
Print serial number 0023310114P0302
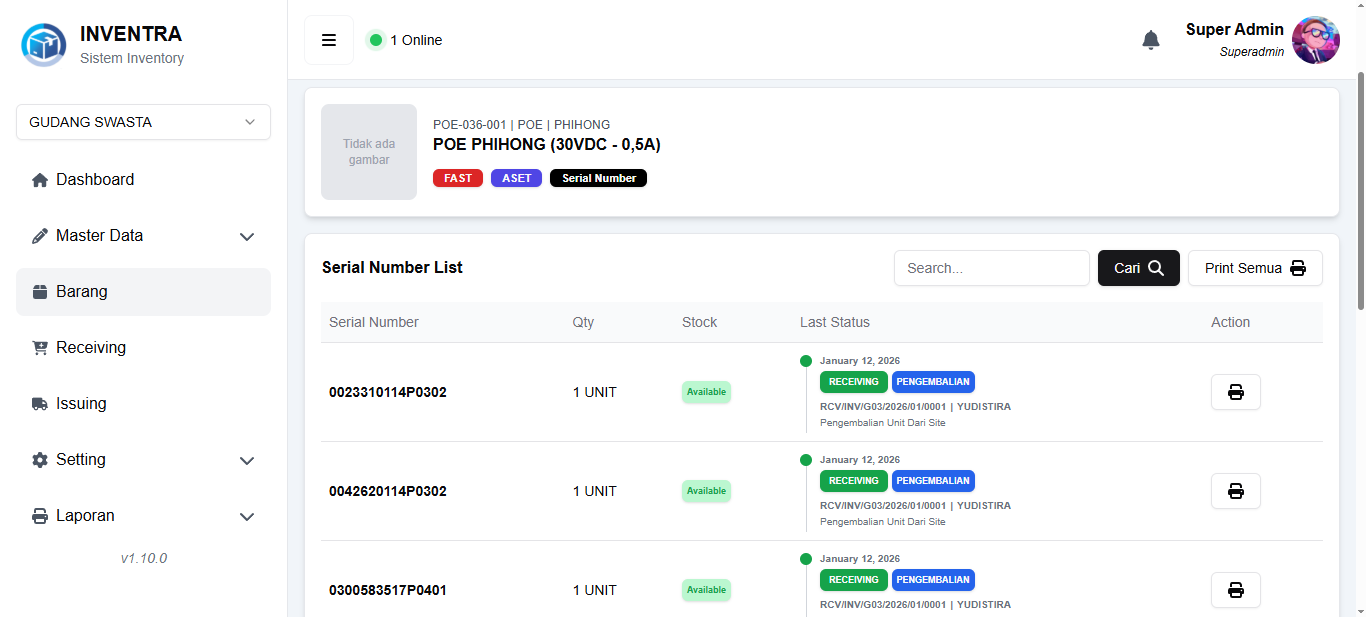click(1236, 392)
